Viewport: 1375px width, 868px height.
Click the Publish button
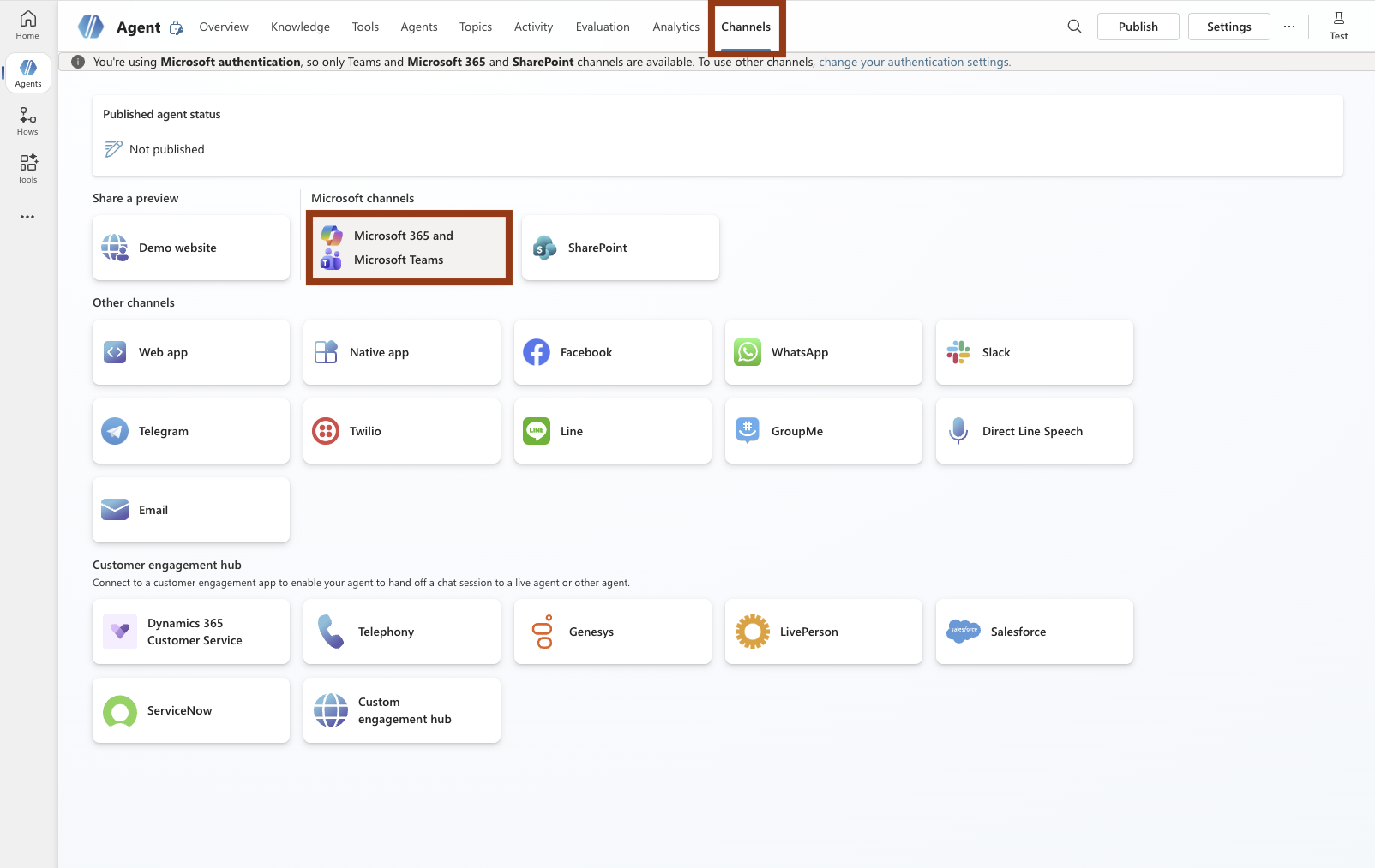(1138, 27)
